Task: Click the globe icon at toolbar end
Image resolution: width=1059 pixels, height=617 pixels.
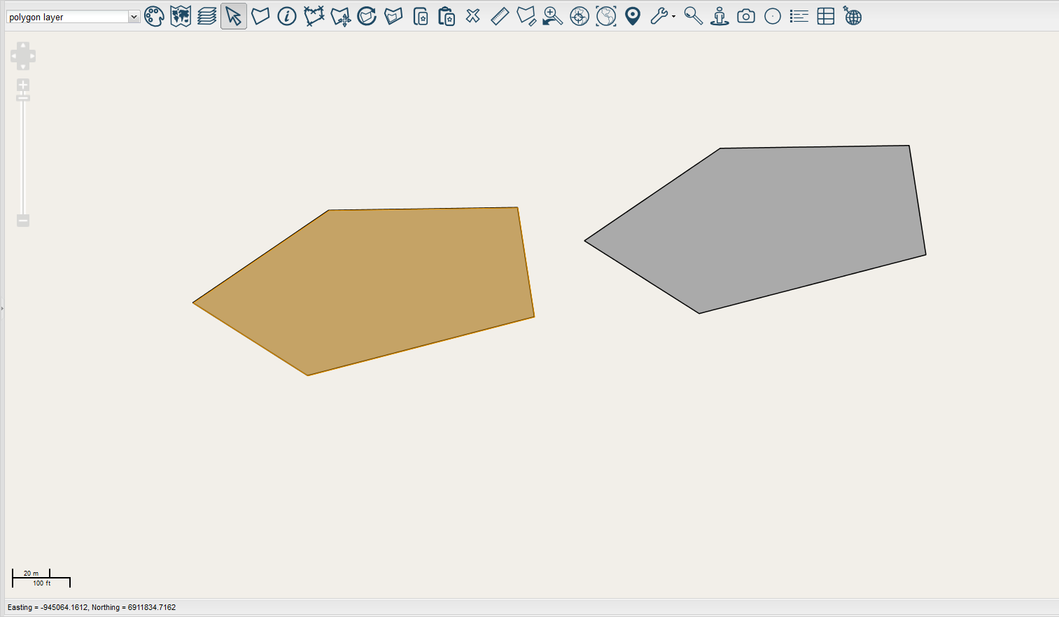Action: point(853,16)
